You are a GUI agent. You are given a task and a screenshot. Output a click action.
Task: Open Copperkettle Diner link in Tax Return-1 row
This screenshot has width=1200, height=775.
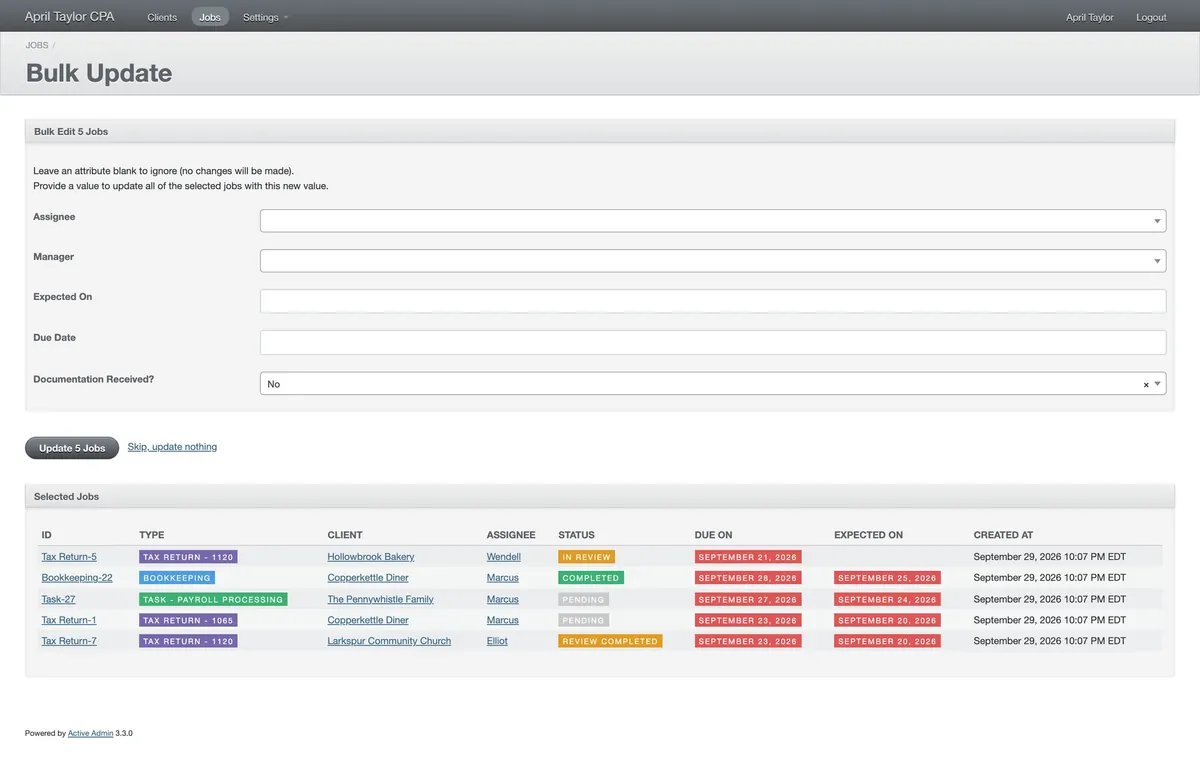coord(368,621)
